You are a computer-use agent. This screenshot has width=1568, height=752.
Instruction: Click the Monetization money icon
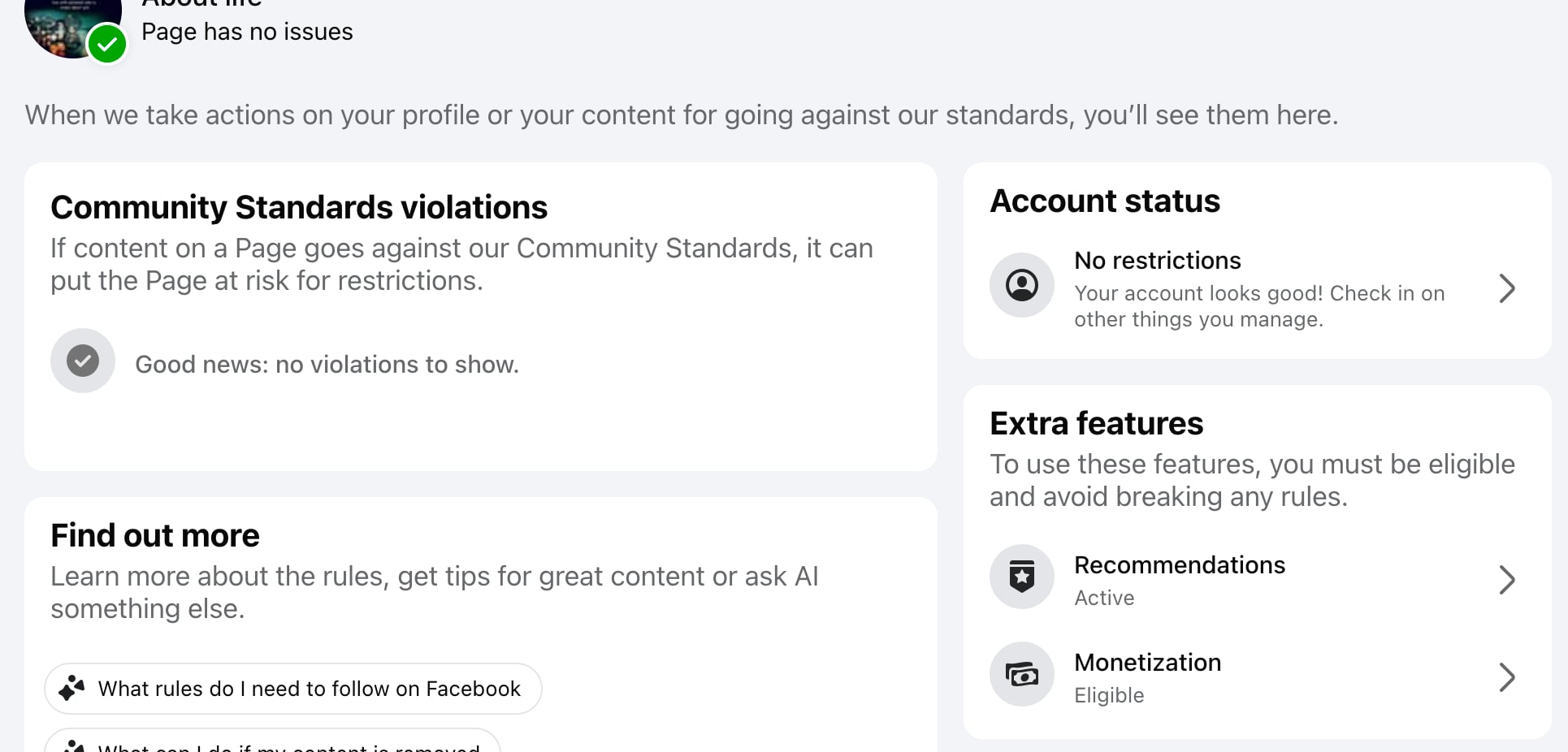click(x=1022, y=674)
